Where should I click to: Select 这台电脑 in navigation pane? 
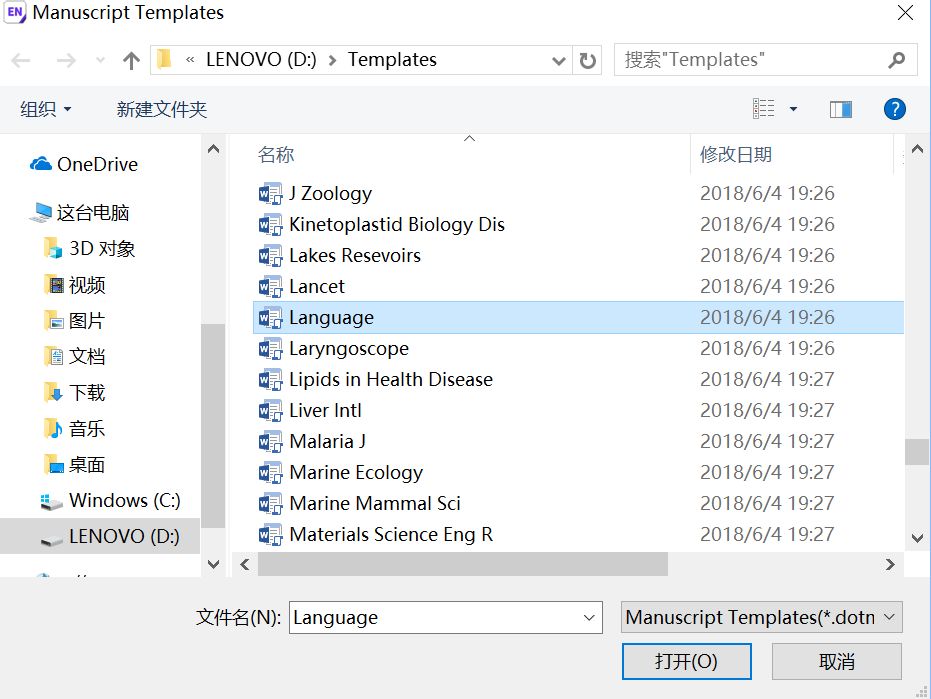(x=80, y=213)
